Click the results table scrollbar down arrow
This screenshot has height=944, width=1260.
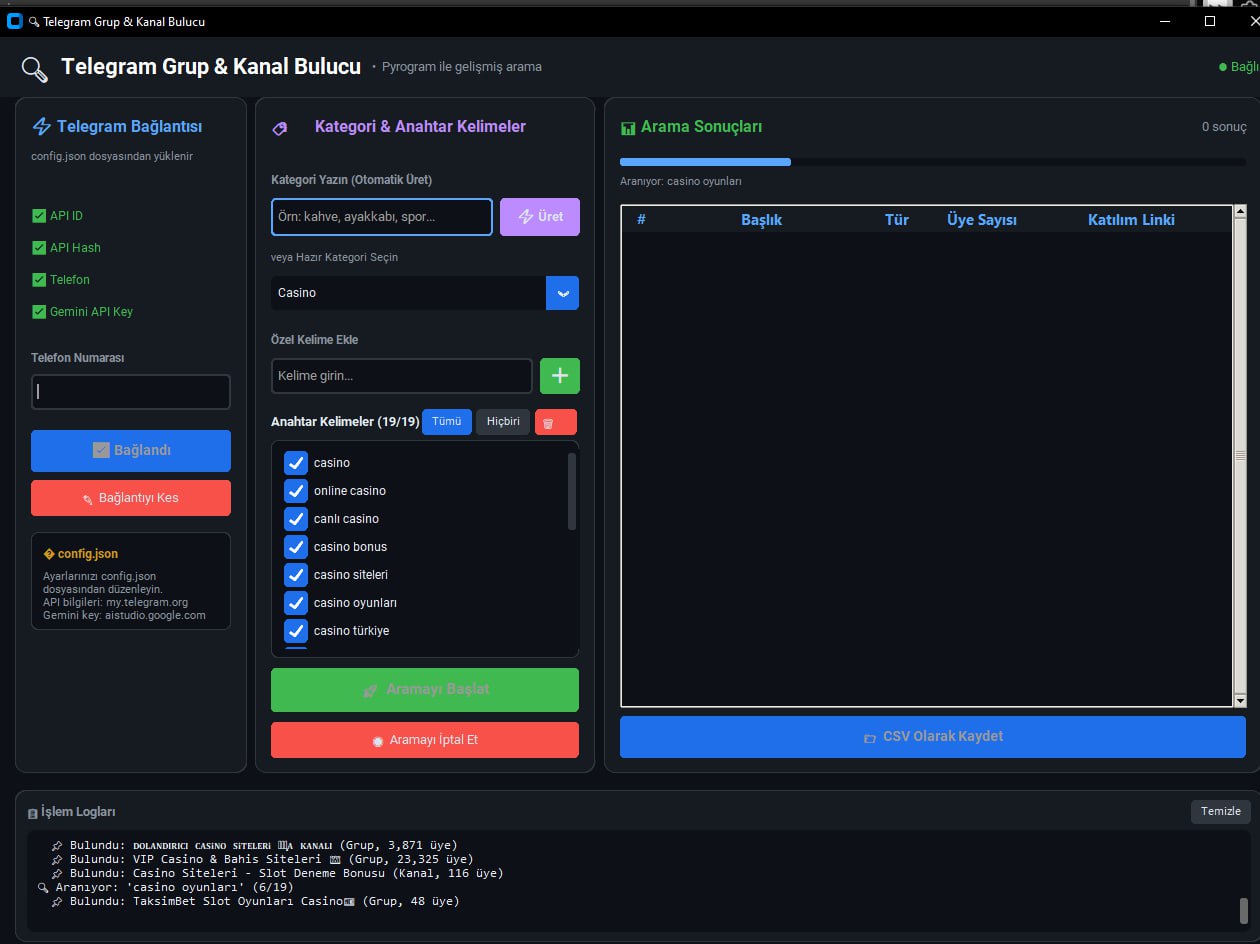(x=1240, y=701)
